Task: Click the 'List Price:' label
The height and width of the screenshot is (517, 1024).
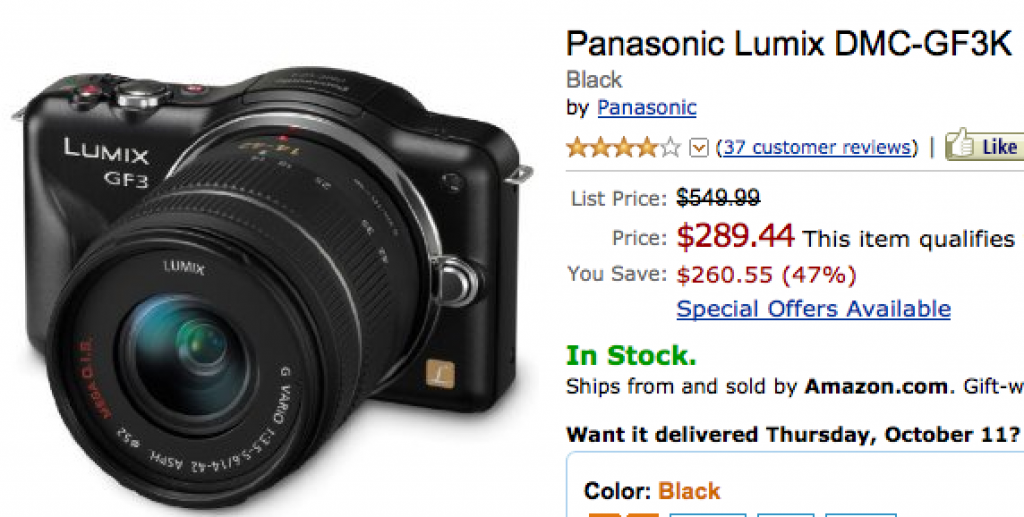Action: tap(618, 199)
